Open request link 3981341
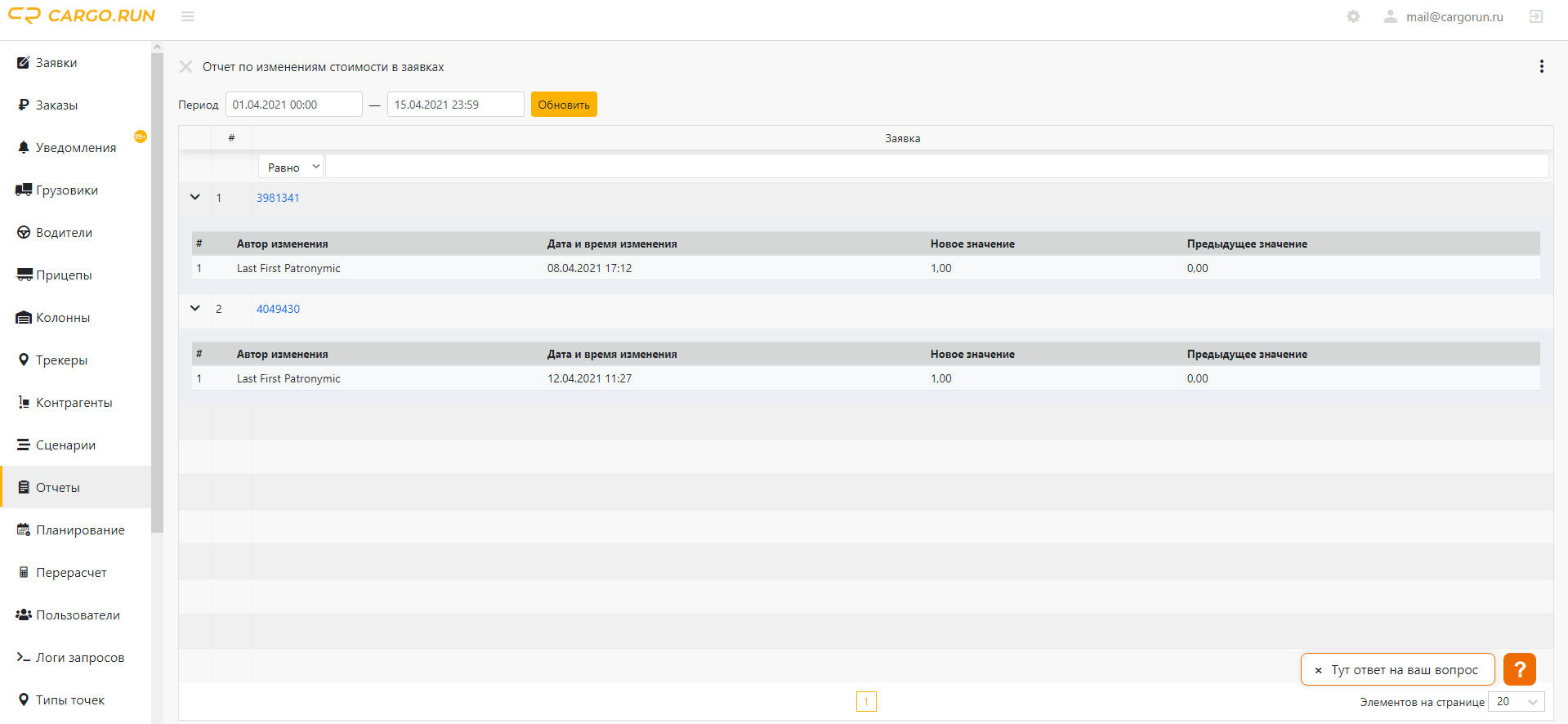The width and height of the screenshot is (1568, 724). coord(278,198)
